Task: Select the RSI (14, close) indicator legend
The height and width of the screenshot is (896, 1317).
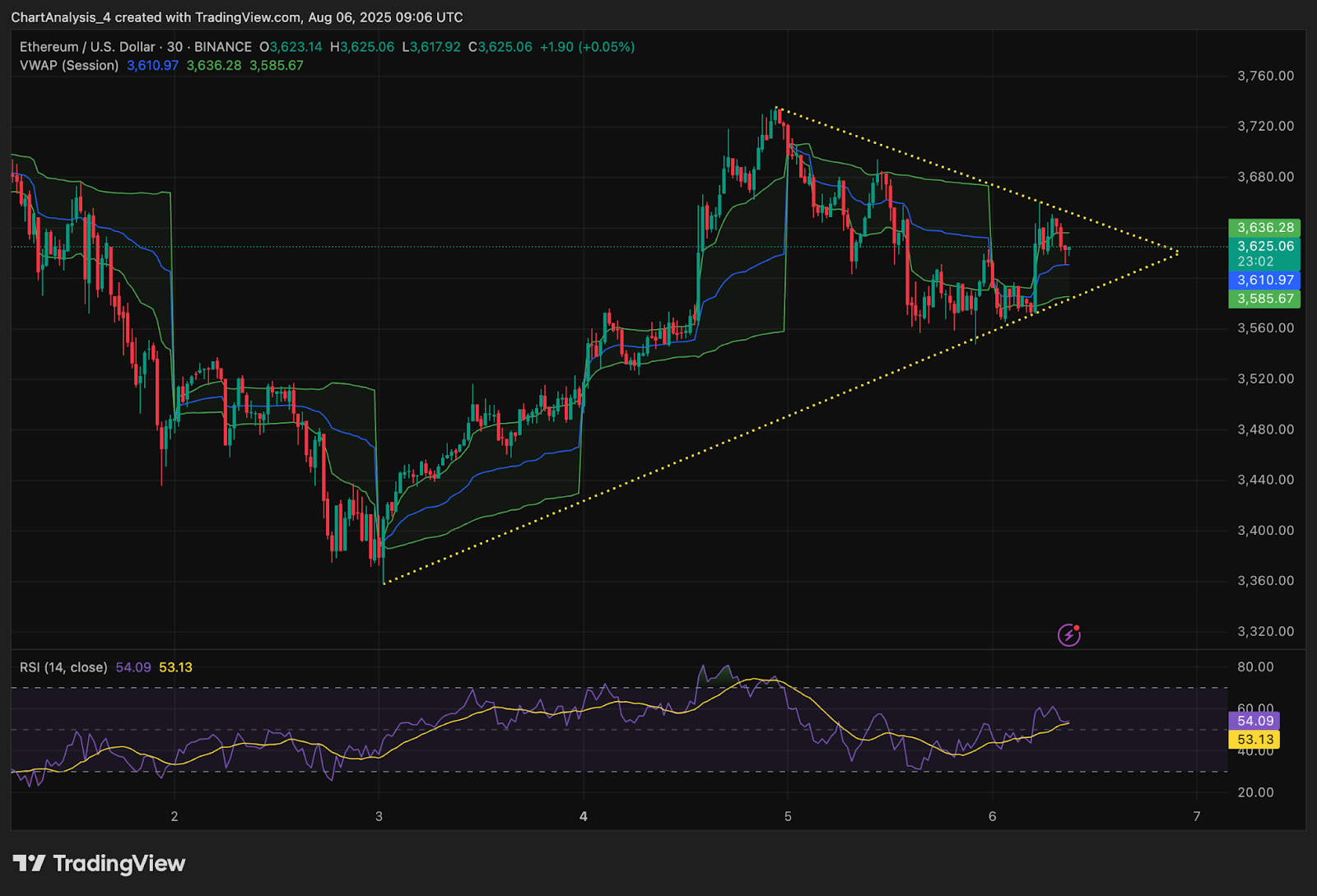Action: coord(63,667)
